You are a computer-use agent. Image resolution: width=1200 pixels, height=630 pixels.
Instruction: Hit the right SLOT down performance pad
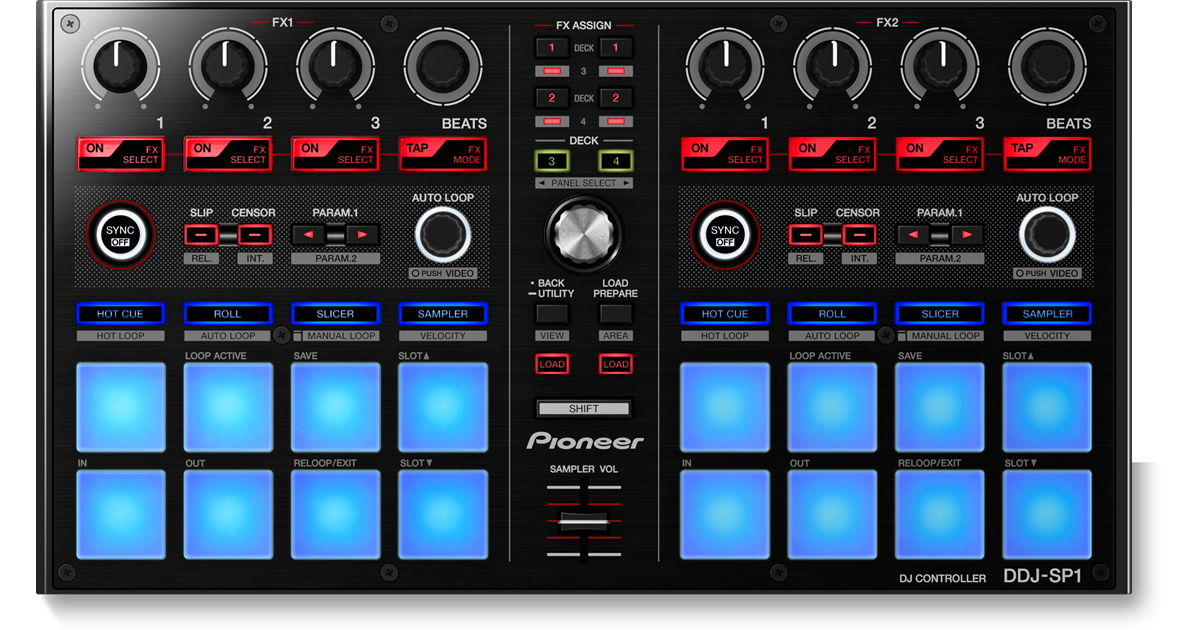1048,514
